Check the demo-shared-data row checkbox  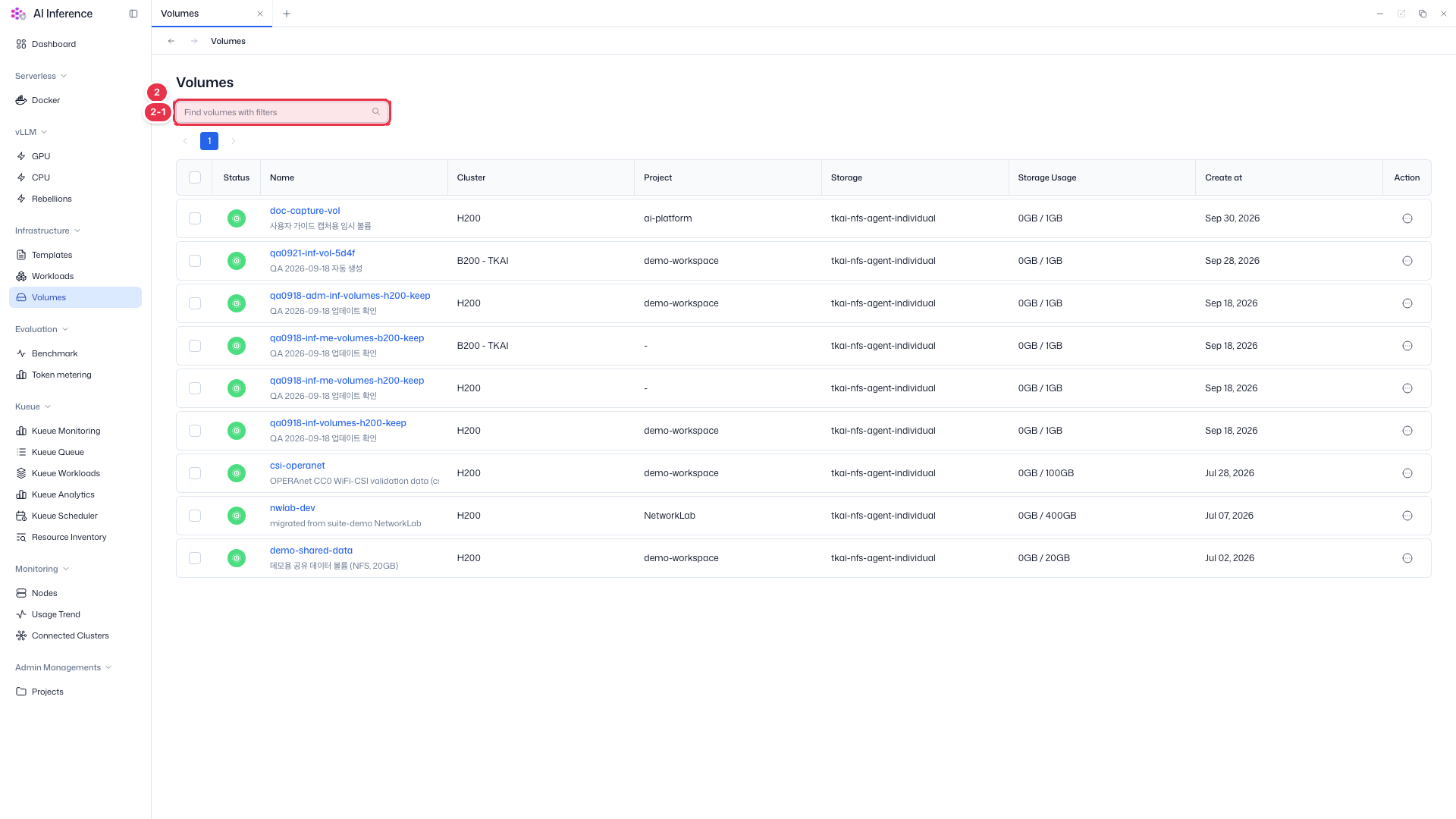195,558
